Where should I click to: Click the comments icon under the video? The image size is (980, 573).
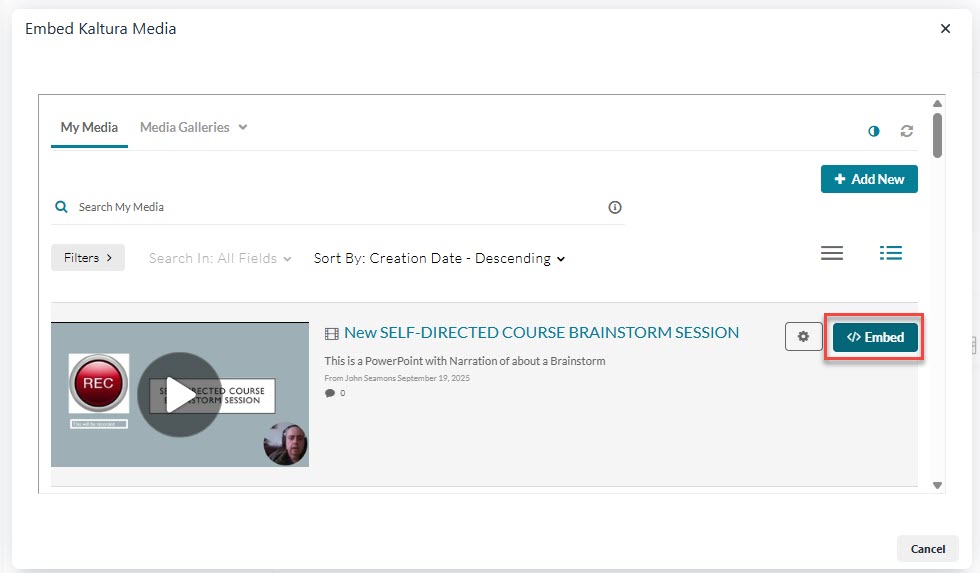click(x=330, y=394)
